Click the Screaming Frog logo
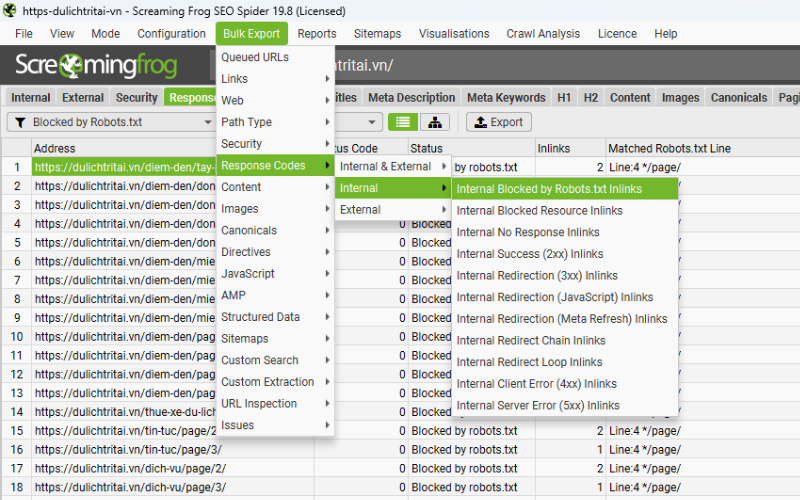The image size is (800, 500). coord(96,65)
